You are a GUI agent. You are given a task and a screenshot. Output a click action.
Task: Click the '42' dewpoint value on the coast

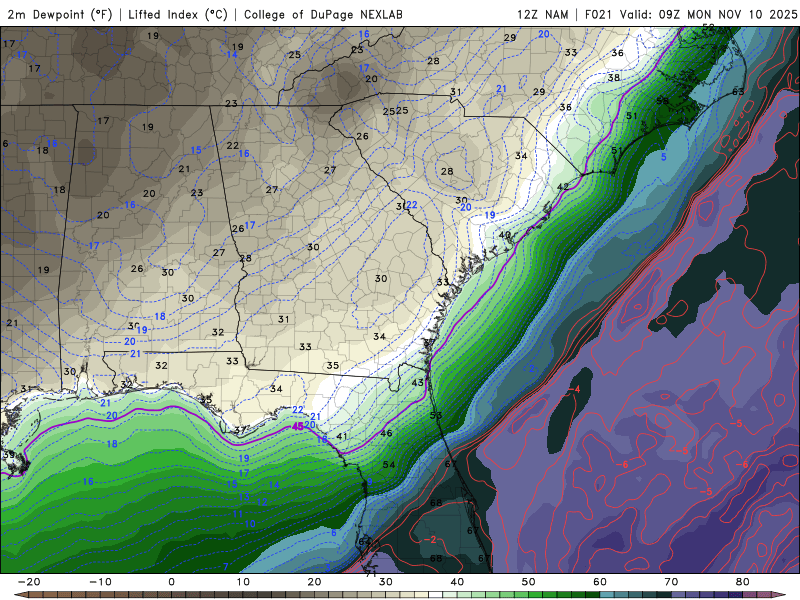(563, 187)
